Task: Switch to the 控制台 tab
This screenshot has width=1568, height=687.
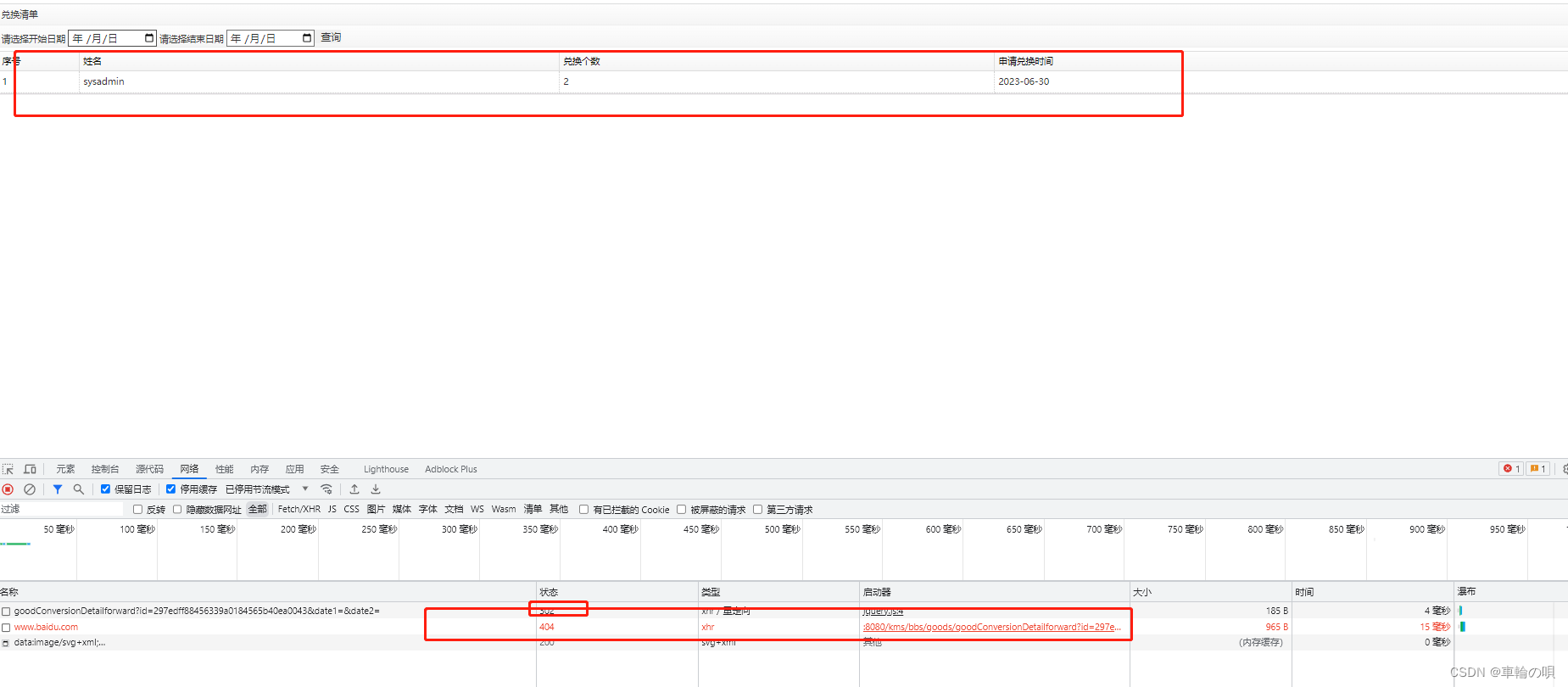Action: click(105, 469)
